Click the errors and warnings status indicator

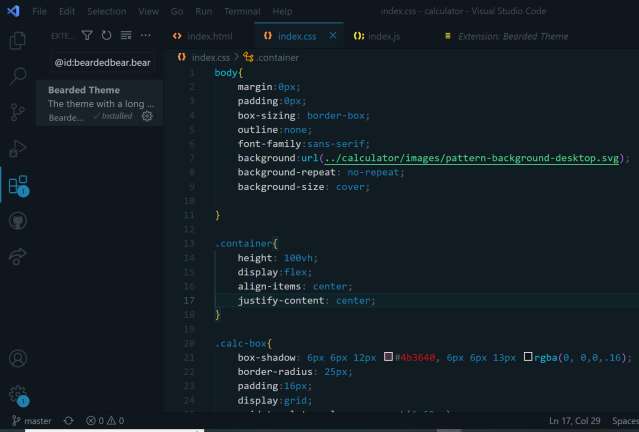(105, 421)
